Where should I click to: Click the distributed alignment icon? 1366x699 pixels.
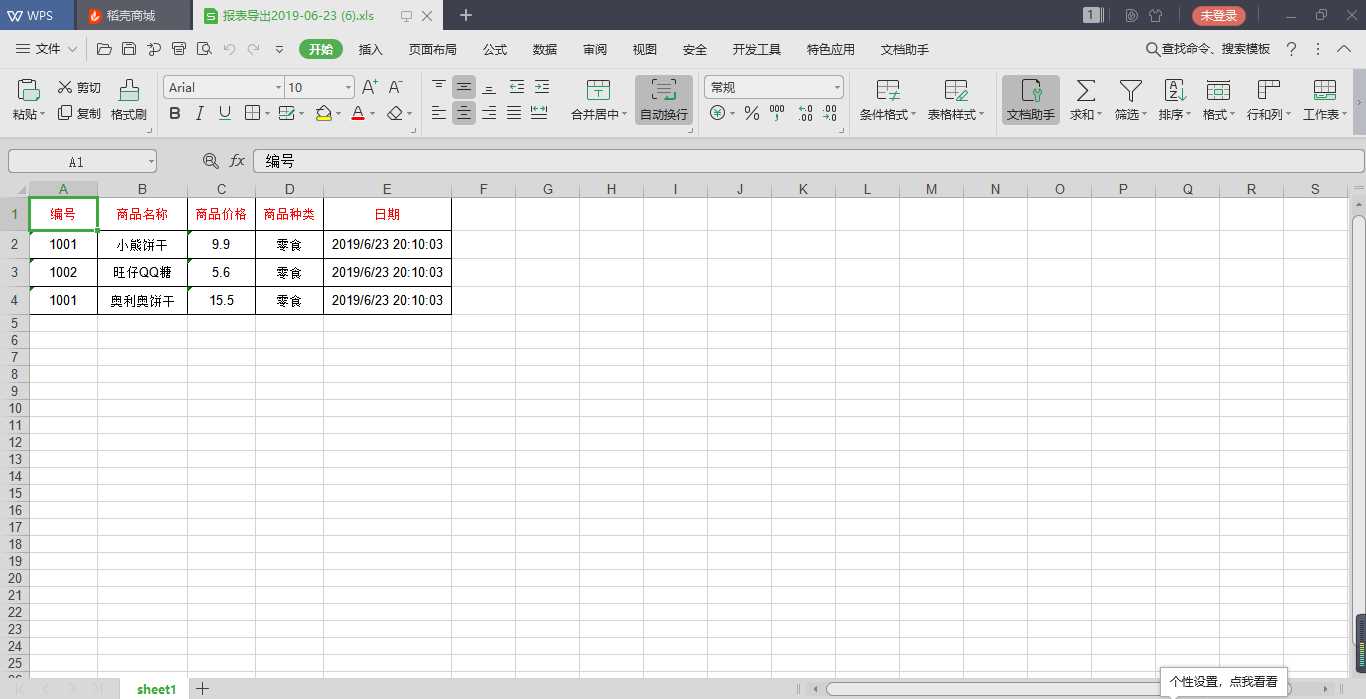(539, 113)
